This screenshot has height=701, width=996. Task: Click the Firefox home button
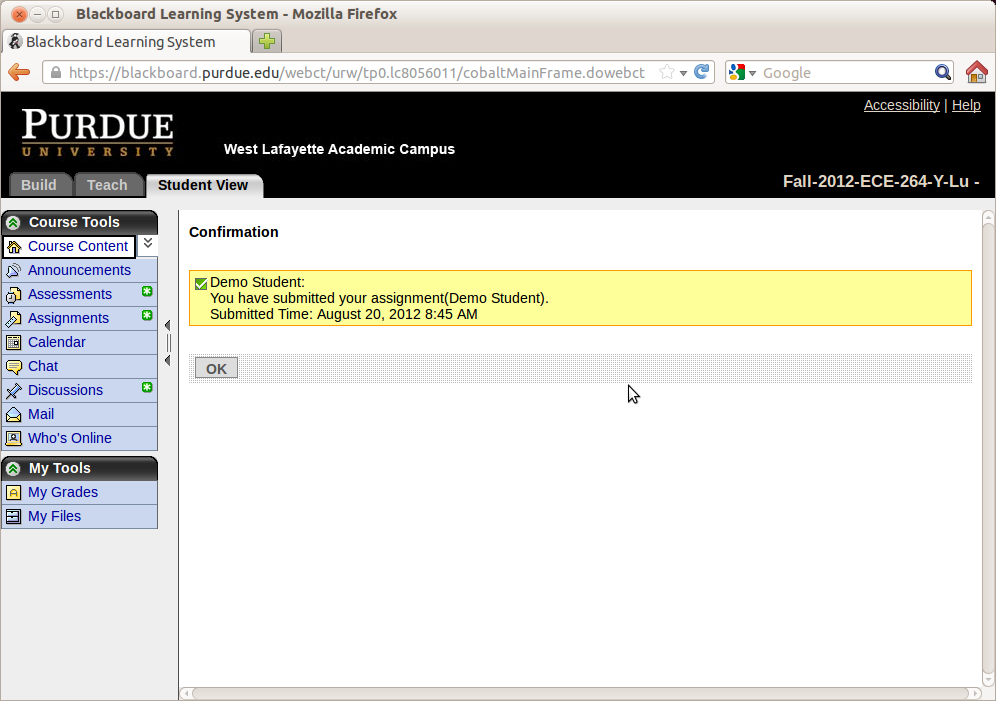pos(976,72)
